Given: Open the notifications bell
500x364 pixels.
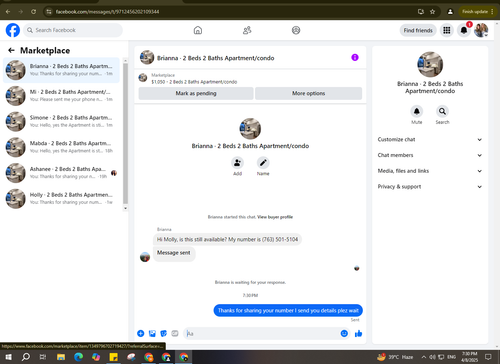Looking at the screenshot, I should tap(464, 30).
